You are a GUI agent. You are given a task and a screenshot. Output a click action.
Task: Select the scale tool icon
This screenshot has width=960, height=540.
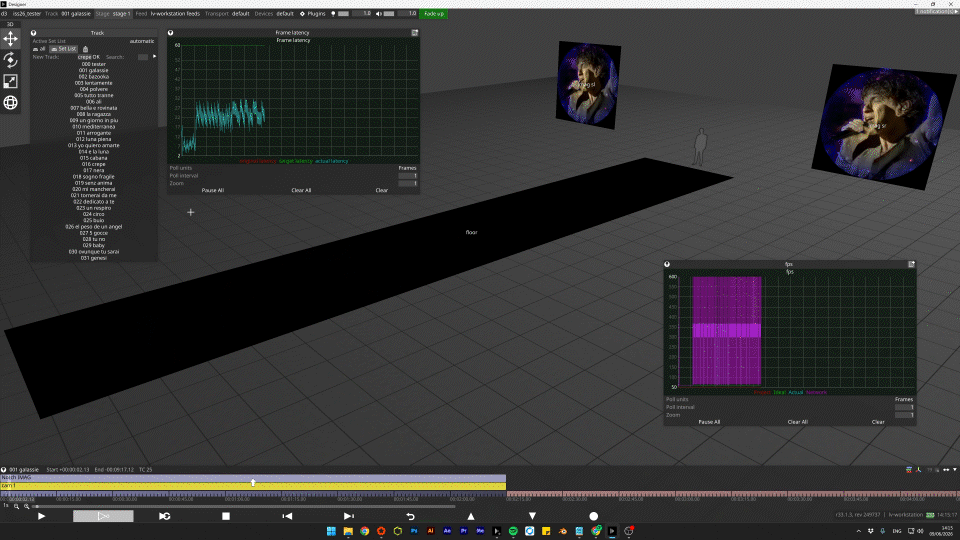10,81
